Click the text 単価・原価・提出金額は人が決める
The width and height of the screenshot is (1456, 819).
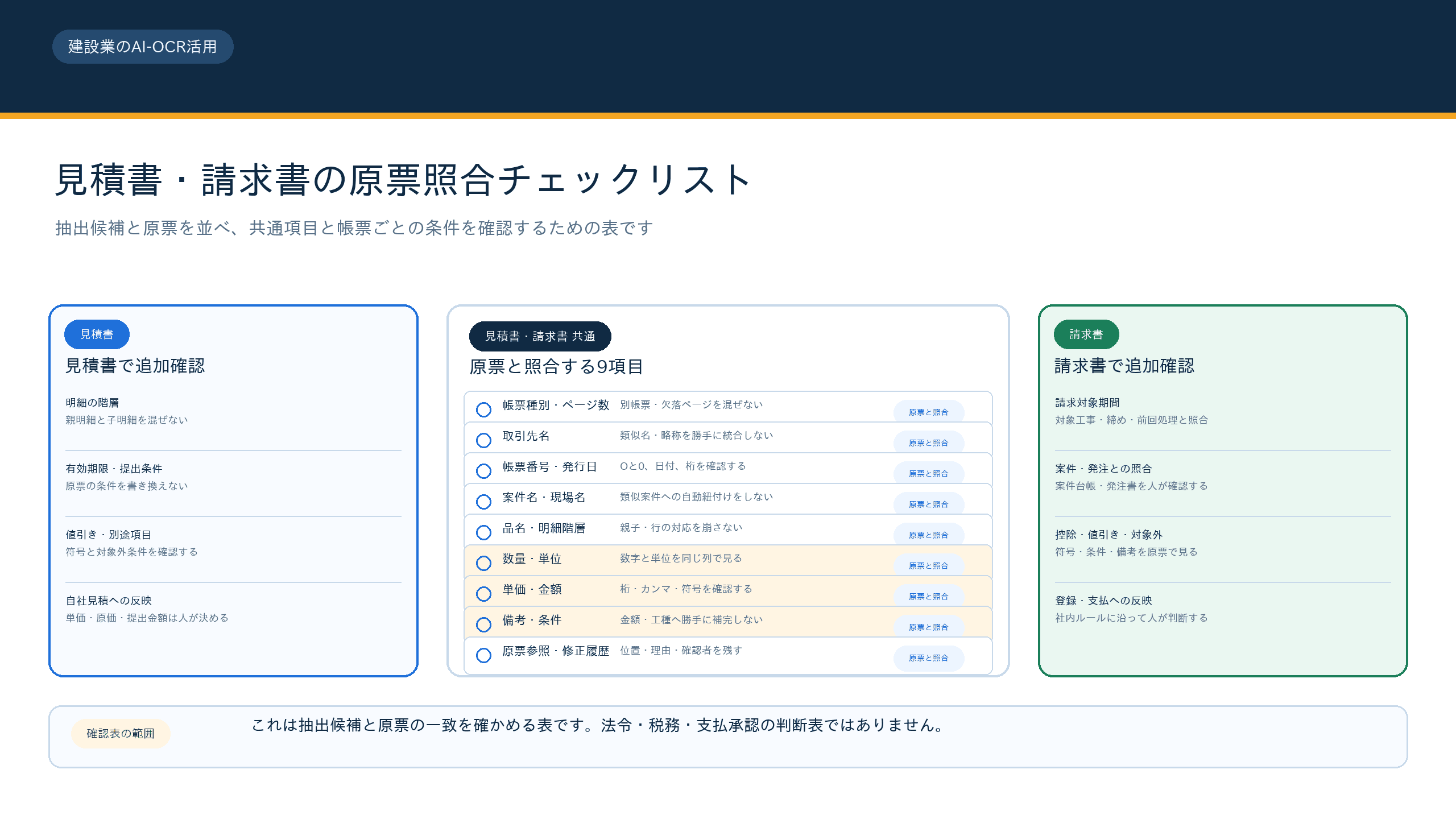tap(147, 618)
